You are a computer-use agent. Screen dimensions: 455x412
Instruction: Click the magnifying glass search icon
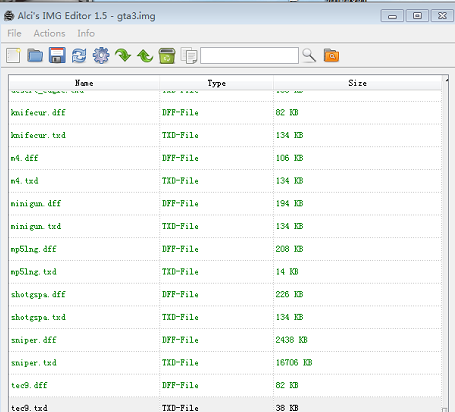309,55
